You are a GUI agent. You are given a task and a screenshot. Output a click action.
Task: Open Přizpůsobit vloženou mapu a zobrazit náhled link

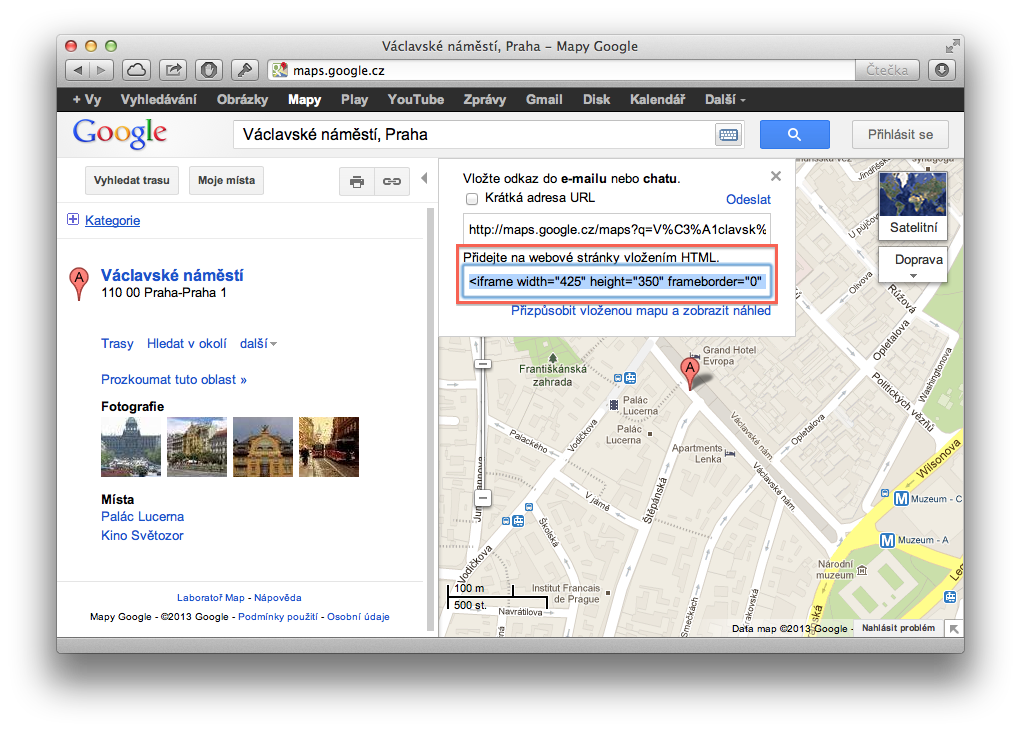pyautogui.click(x=641, y=311)
